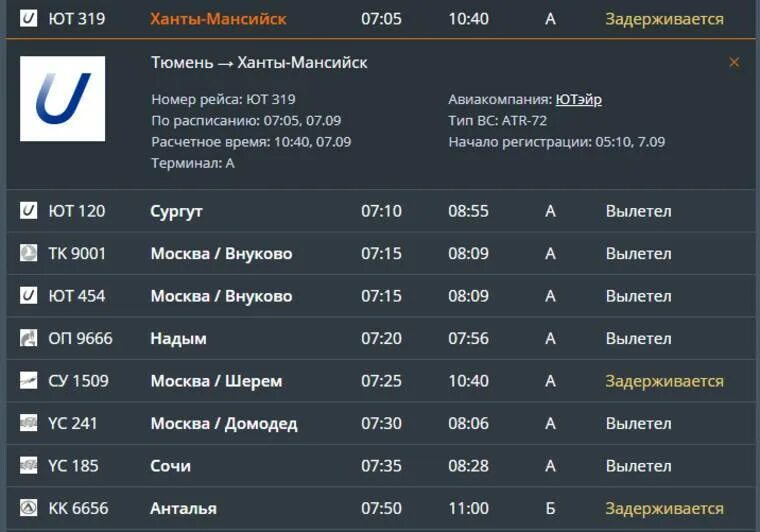Click airline icon next to YC 241

coord(28,423)
